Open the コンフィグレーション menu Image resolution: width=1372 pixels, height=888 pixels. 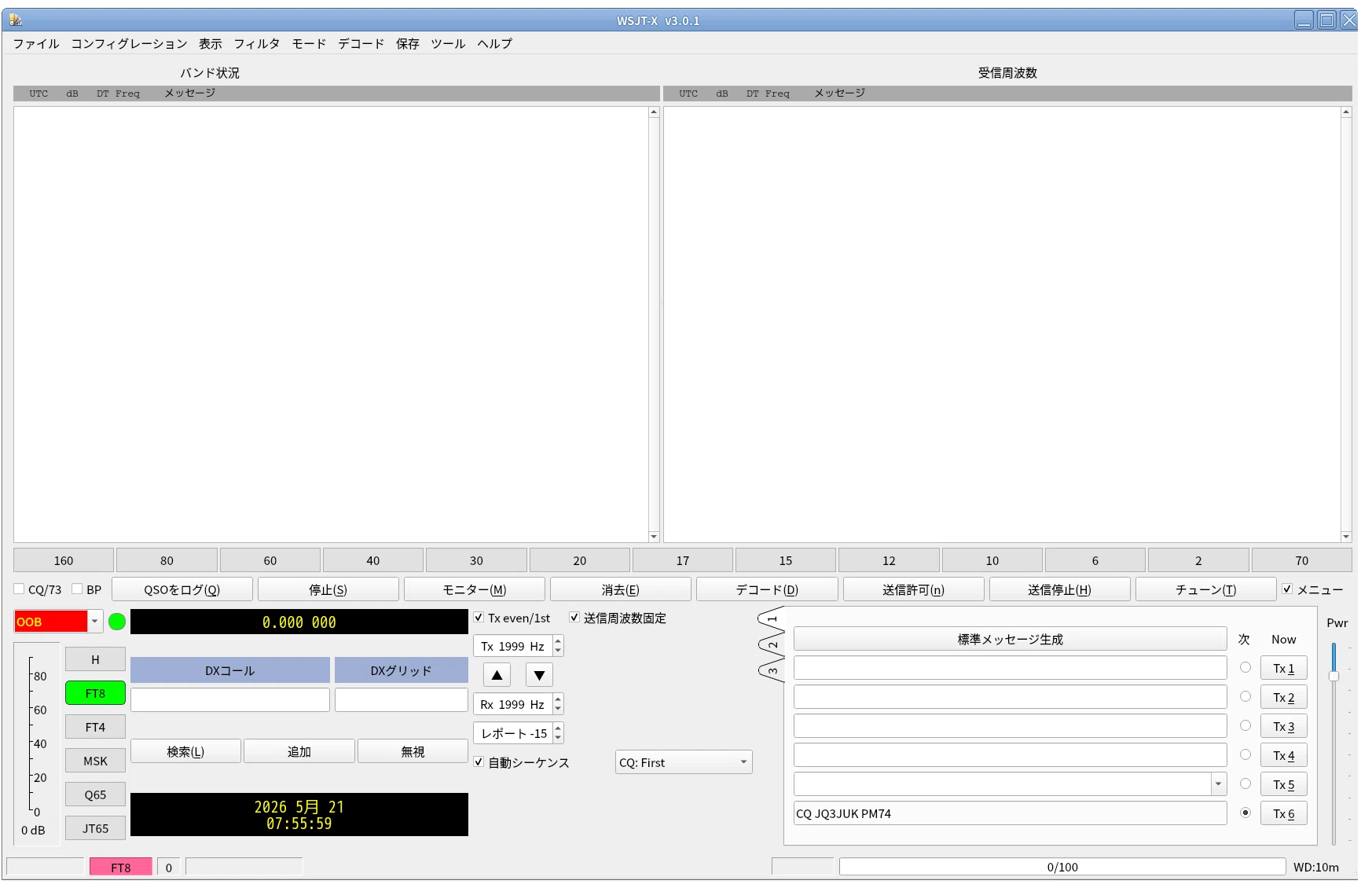pos(129,44)
